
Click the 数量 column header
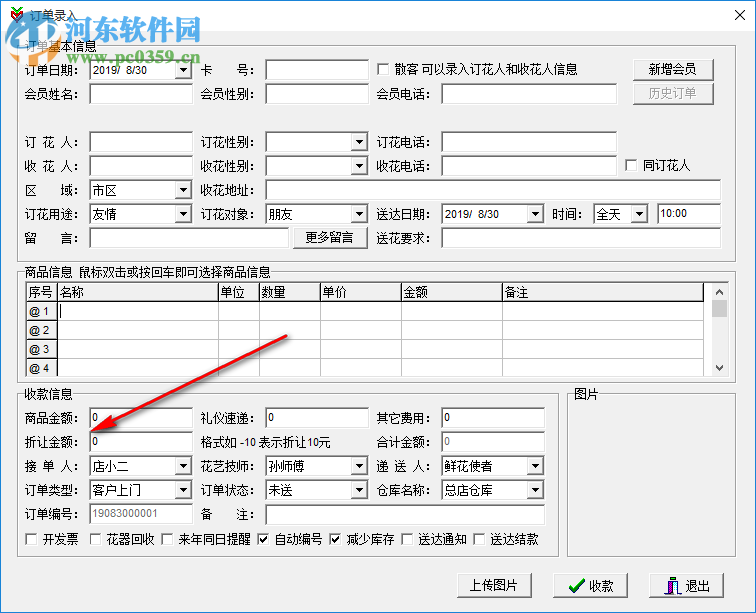[x=290, y=292]
